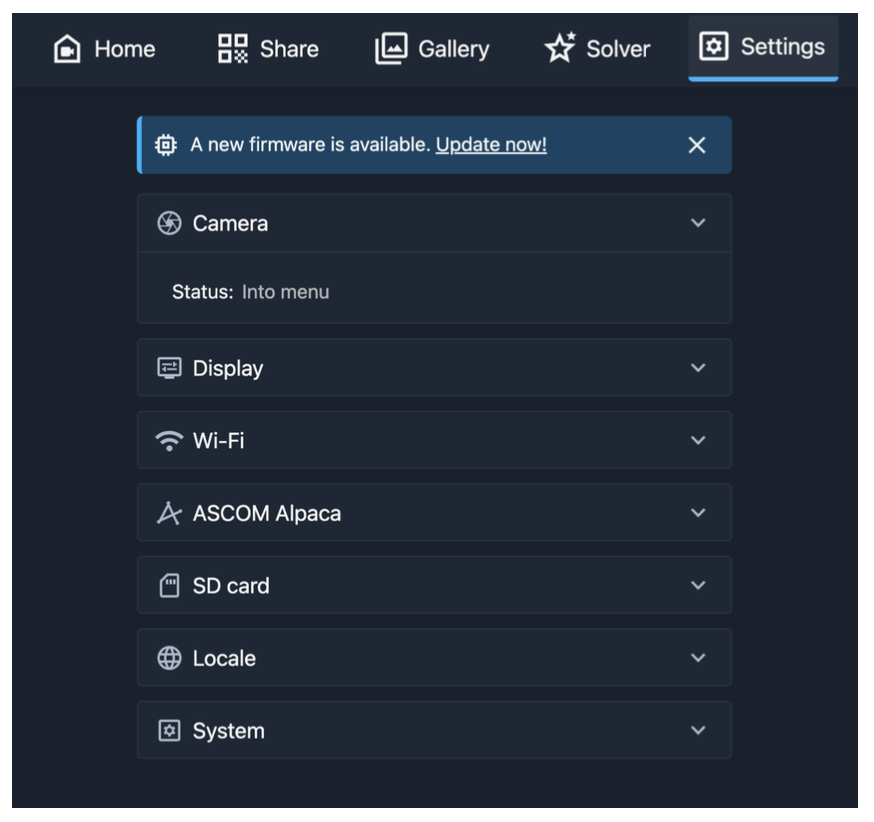The height and width of the screenshot is (822, 874).
Task: Expand the Locale section chevron
Action: 698,658
